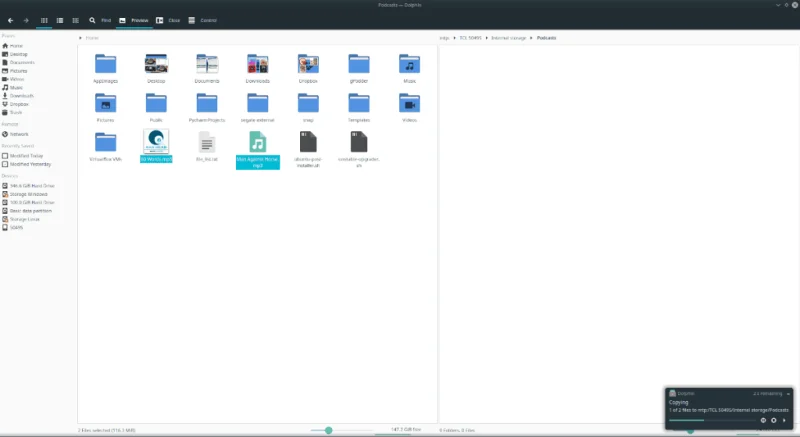Select the upgrader .sh script file

(359, 142)
